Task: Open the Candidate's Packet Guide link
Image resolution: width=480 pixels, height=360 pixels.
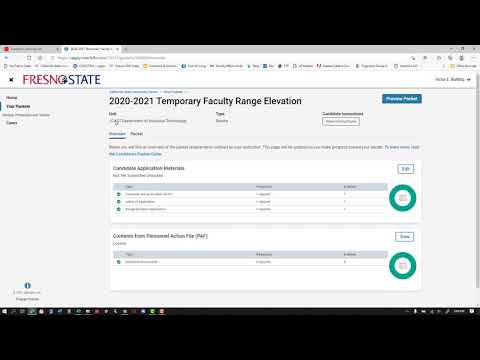Action: coord(135,154)
